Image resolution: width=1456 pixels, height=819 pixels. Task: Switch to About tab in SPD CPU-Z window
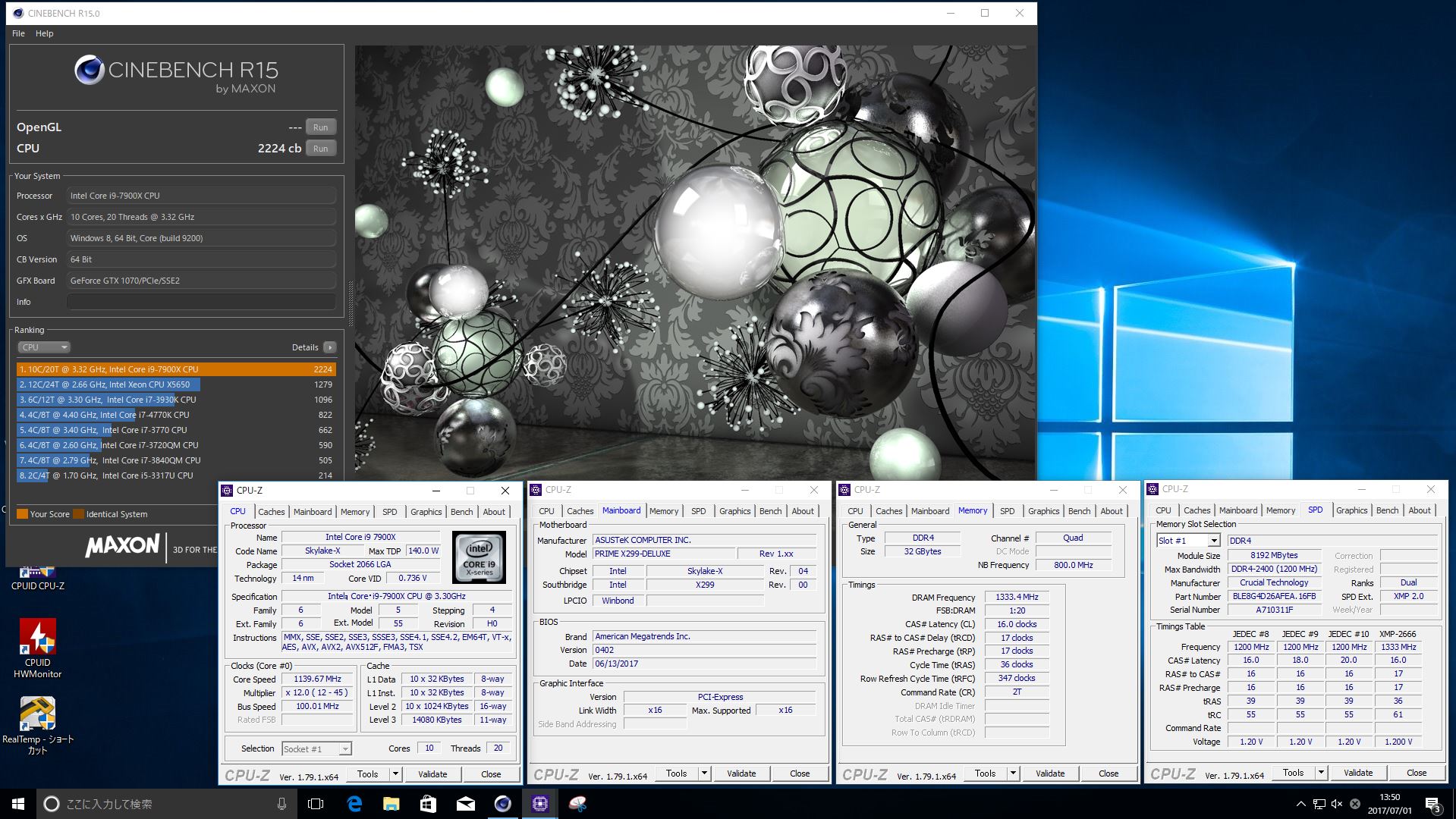point(1419,510)
